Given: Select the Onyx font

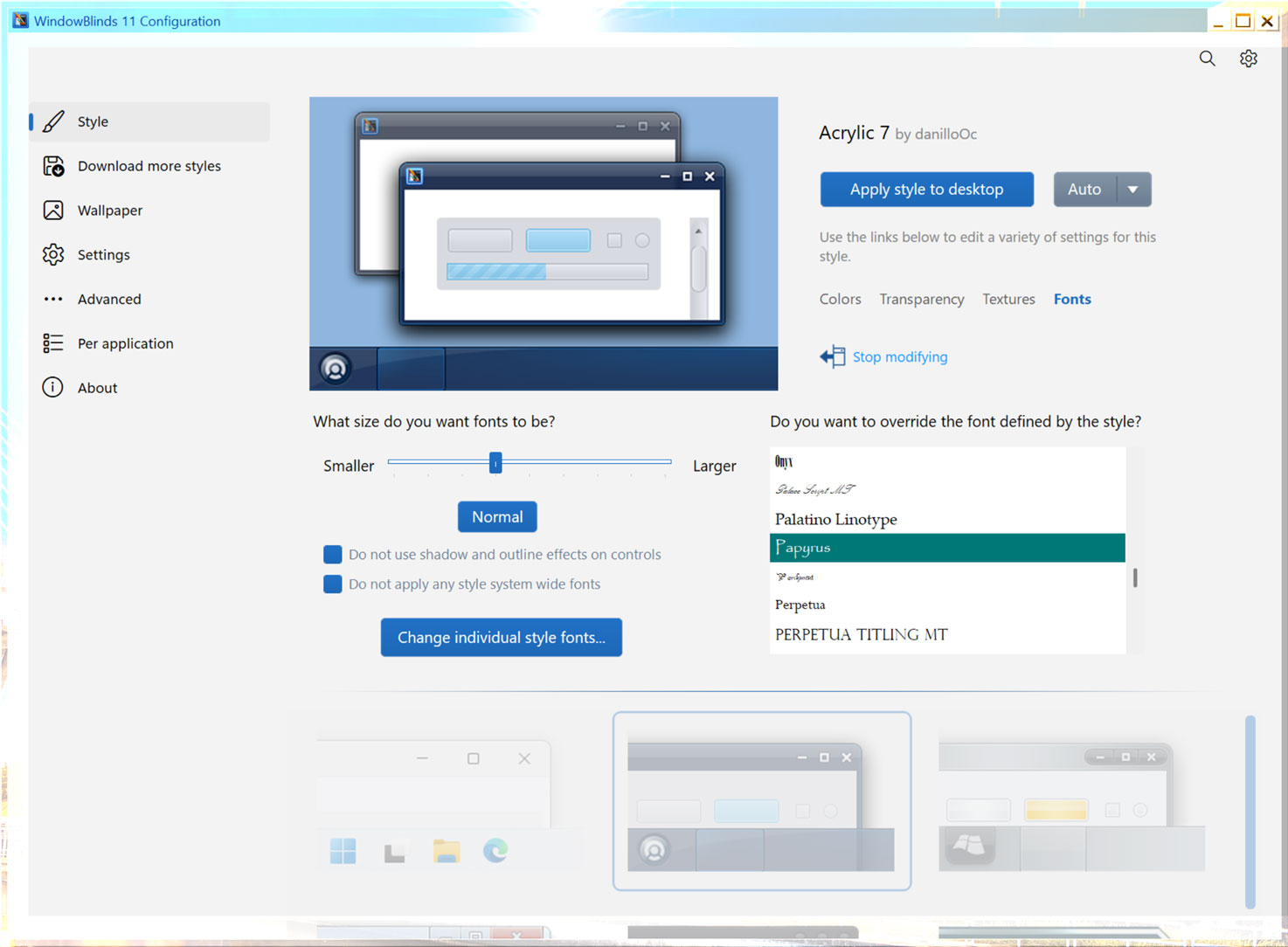Looking at the screenshot, I should point(947,461).
